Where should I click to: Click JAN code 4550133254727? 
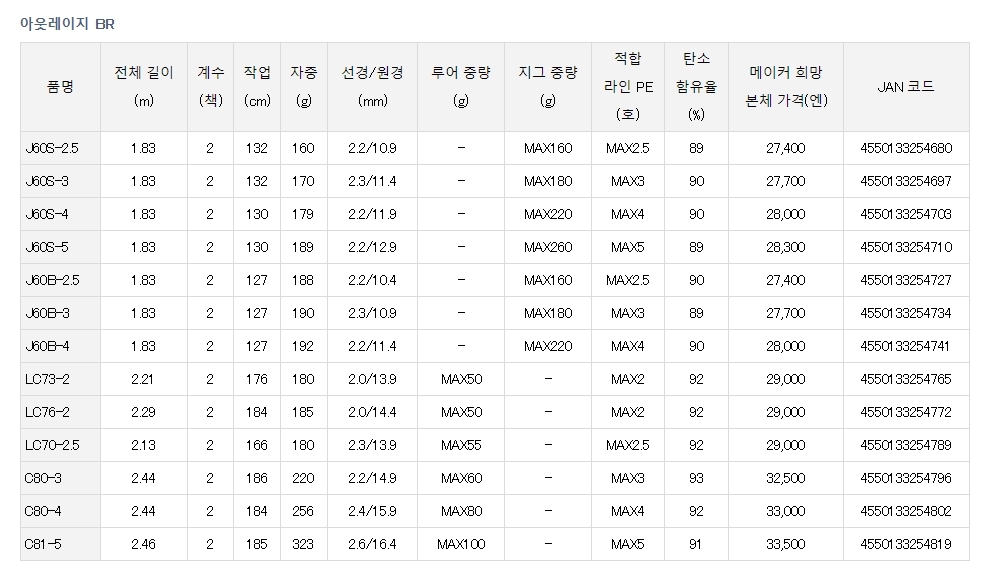click(906, 280)
